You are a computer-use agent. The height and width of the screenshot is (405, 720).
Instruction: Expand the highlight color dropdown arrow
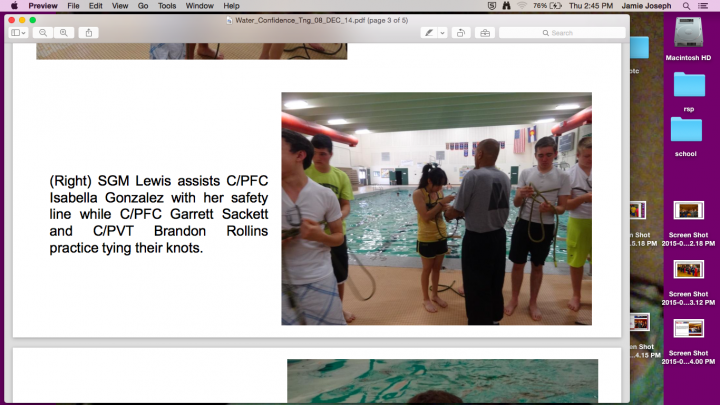442,33
